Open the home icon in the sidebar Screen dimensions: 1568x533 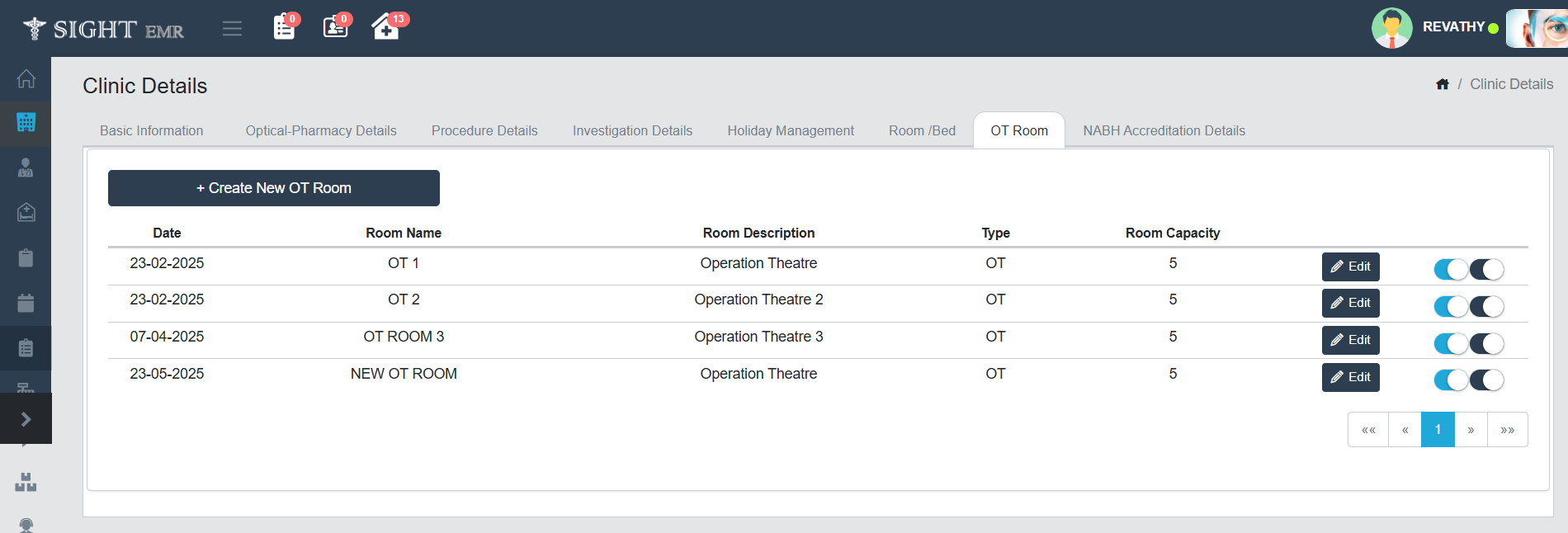26,79
